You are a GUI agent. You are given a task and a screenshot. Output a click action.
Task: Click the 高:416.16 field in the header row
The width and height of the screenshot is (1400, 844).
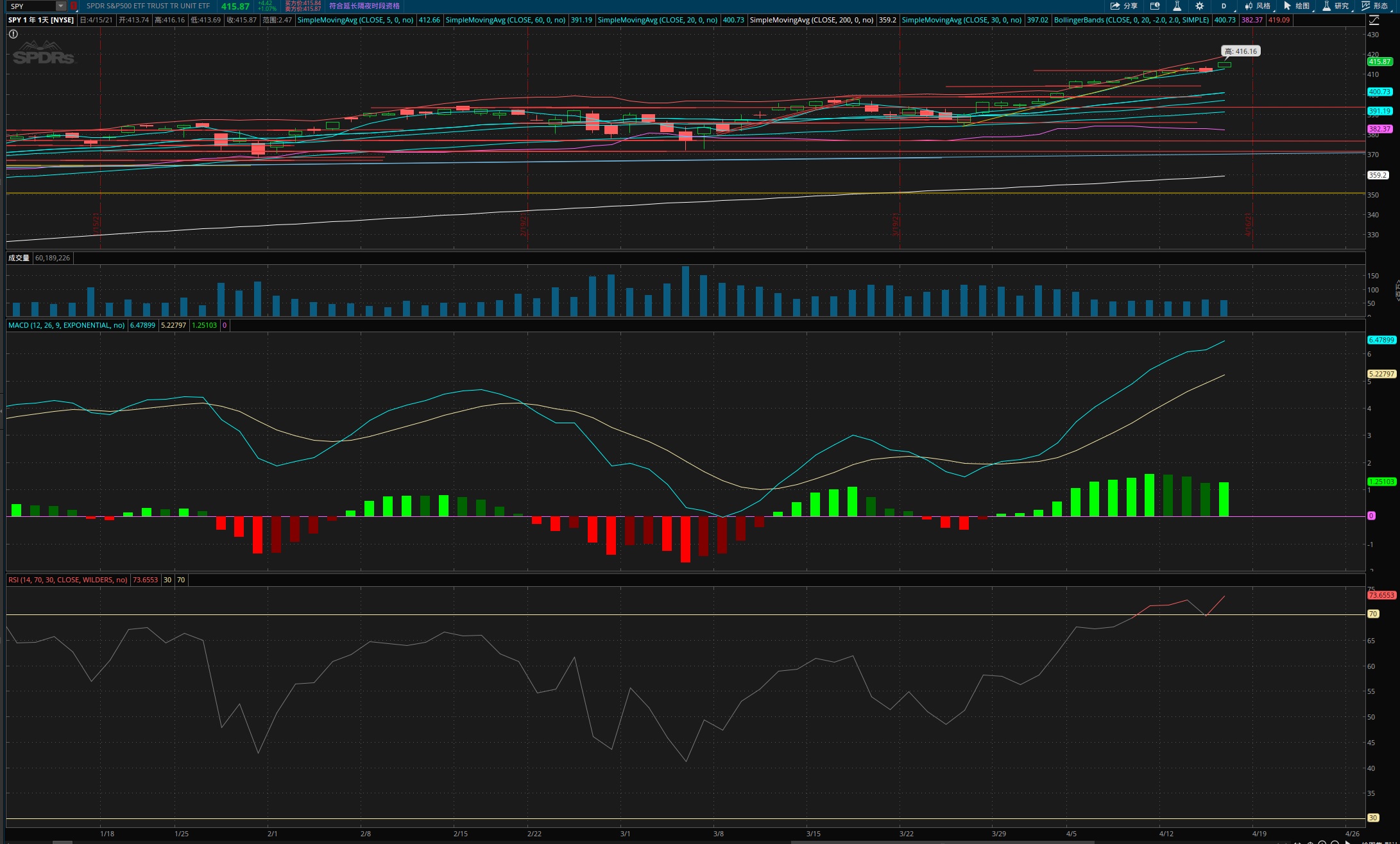[169, 20]
